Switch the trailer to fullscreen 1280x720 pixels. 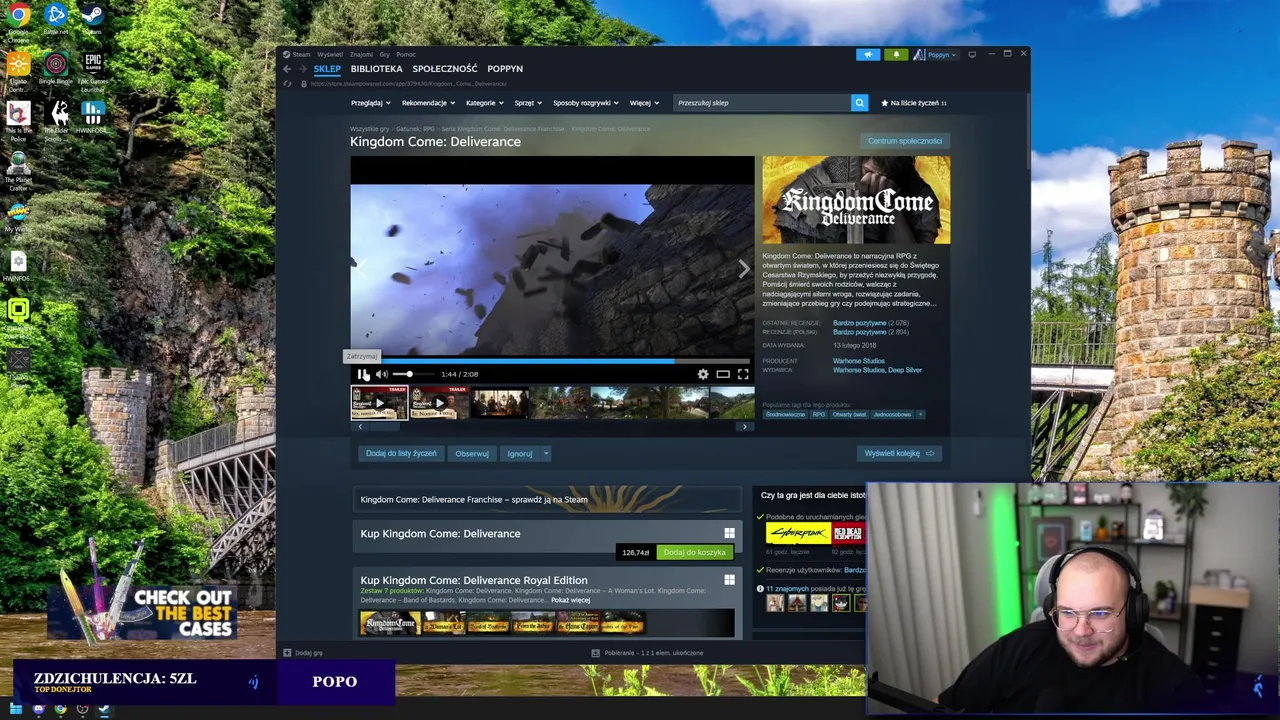coord(743,374)
